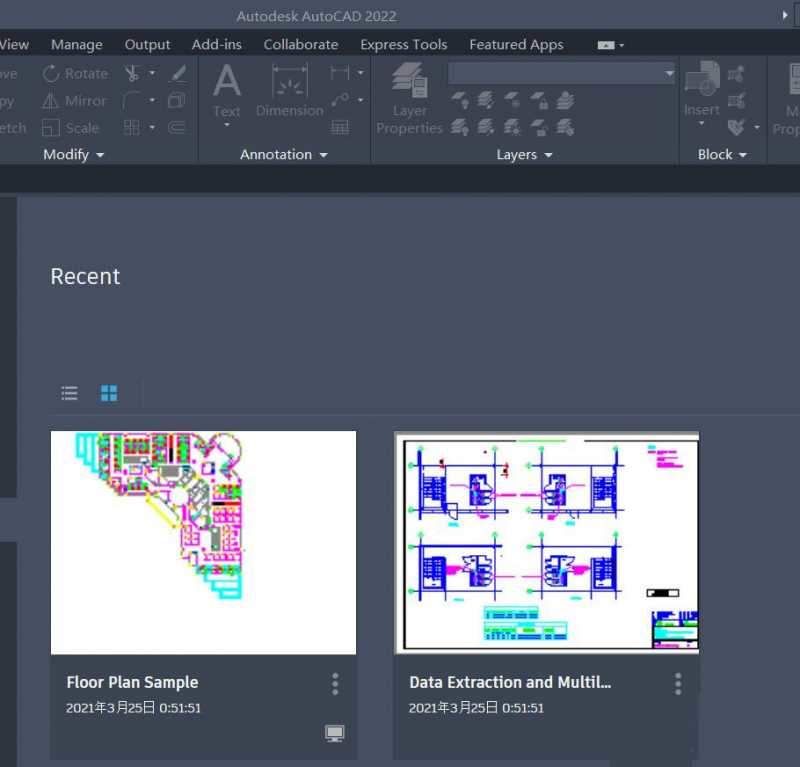The height and width of the screenshot is (767, 800).
Task: Open the Floor Plan Sample thumbnail
Action: pyautogui.click(x=204, y=542)
